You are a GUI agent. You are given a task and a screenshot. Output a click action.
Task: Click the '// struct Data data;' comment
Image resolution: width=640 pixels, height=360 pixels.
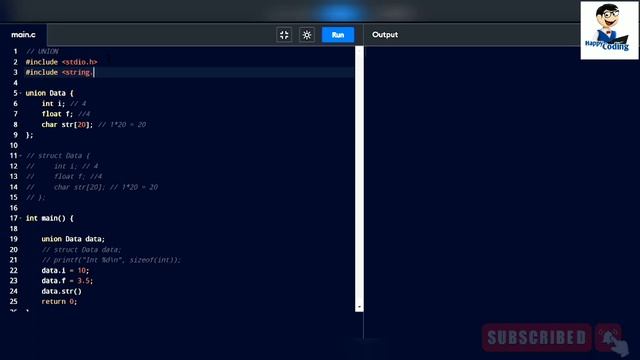click(81, 249)
